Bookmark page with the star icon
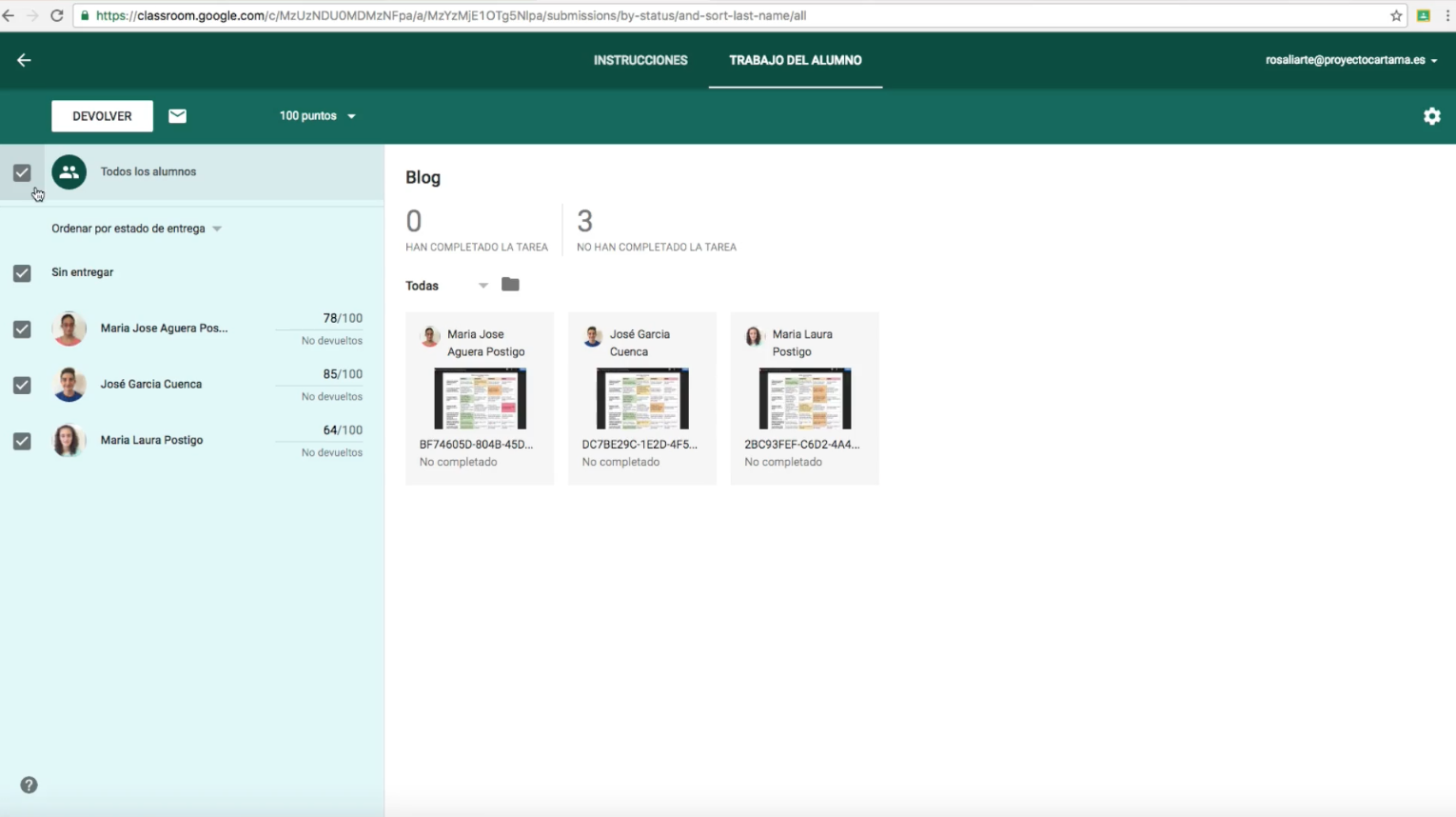This screenshot has width=1456, height=817. pyautogui.click(x=1396, y=15)
